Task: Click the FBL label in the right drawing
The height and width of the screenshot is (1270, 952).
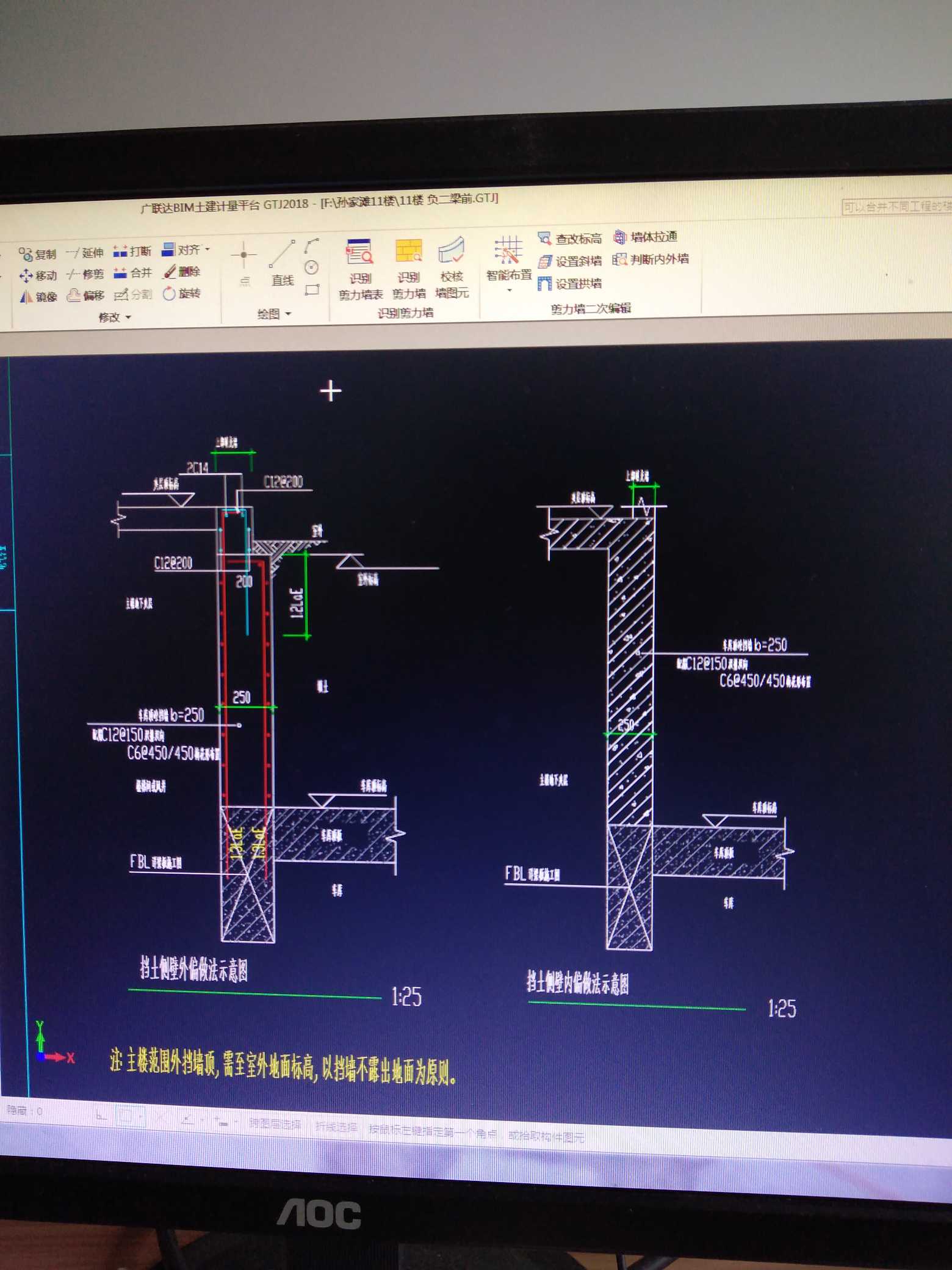Action: tap(515, 874)
